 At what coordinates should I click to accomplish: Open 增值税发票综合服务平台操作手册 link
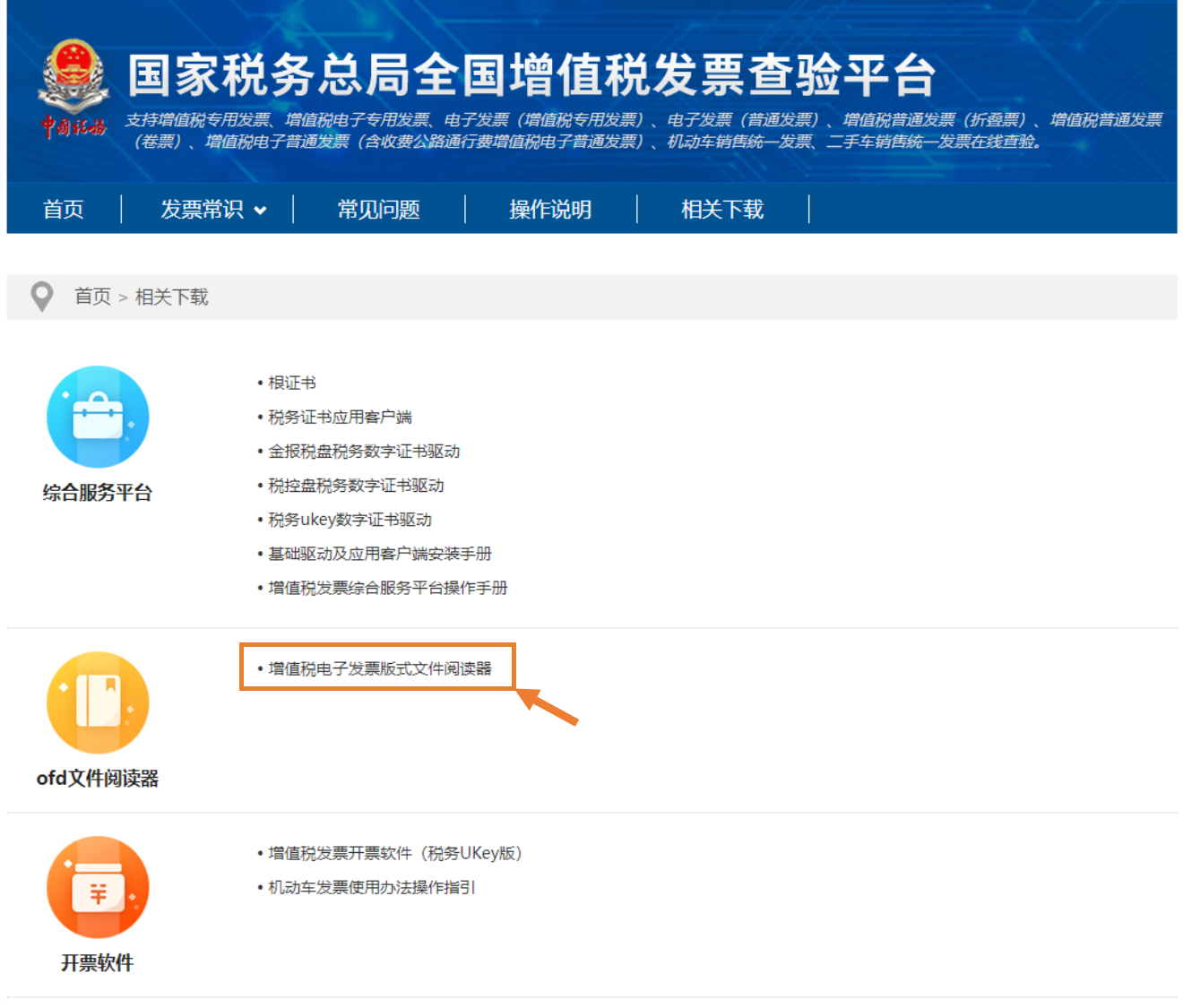(x=388, y=588)
